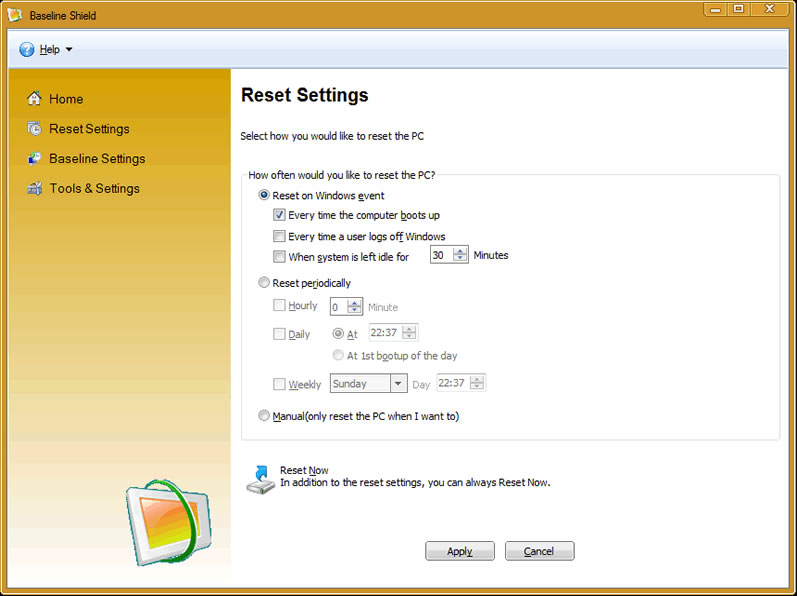The width and height of the screenshot is (797, 596).
Task: Select the daily At time radio button
Action: [338, 333]
